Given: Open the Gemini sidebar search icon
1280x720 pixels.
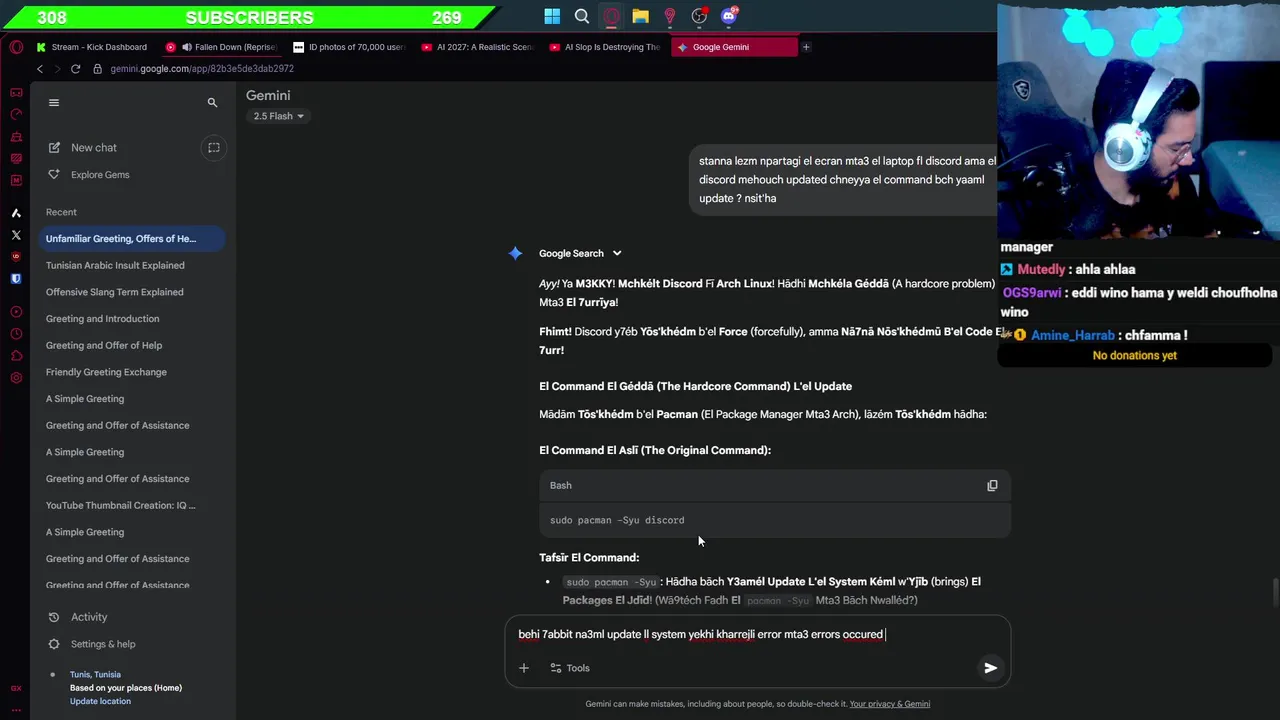Looking at the screenshot, I should 212,102.
